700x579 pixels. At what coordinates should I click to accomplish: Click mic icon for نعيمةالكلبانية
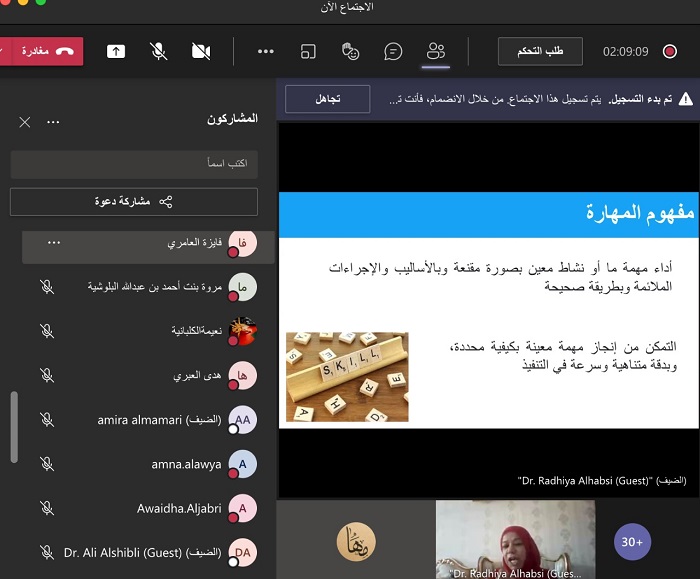coord(47,331)
